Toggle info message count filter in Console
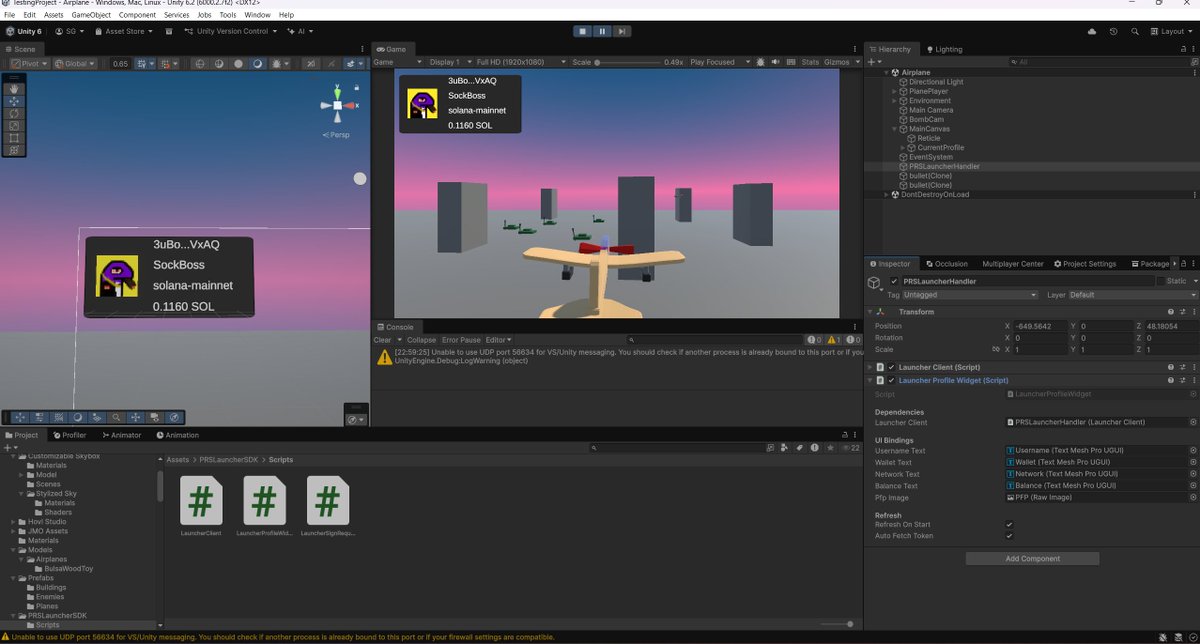1200x644 pixels. point(814,340)
